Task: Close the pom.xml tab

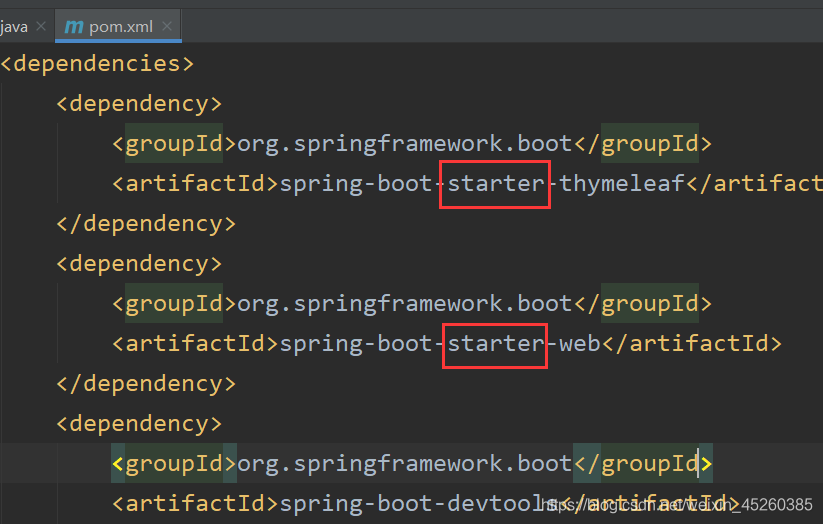Action: coord(167,26)
